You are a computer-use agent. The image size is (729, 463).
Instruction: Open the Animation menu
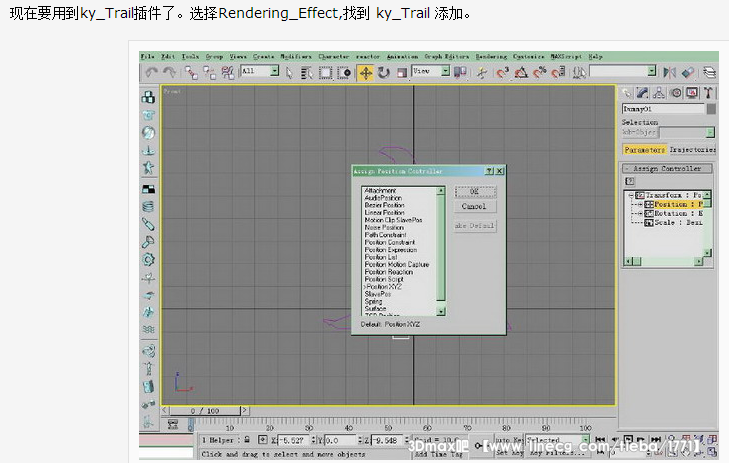point(402,56)
